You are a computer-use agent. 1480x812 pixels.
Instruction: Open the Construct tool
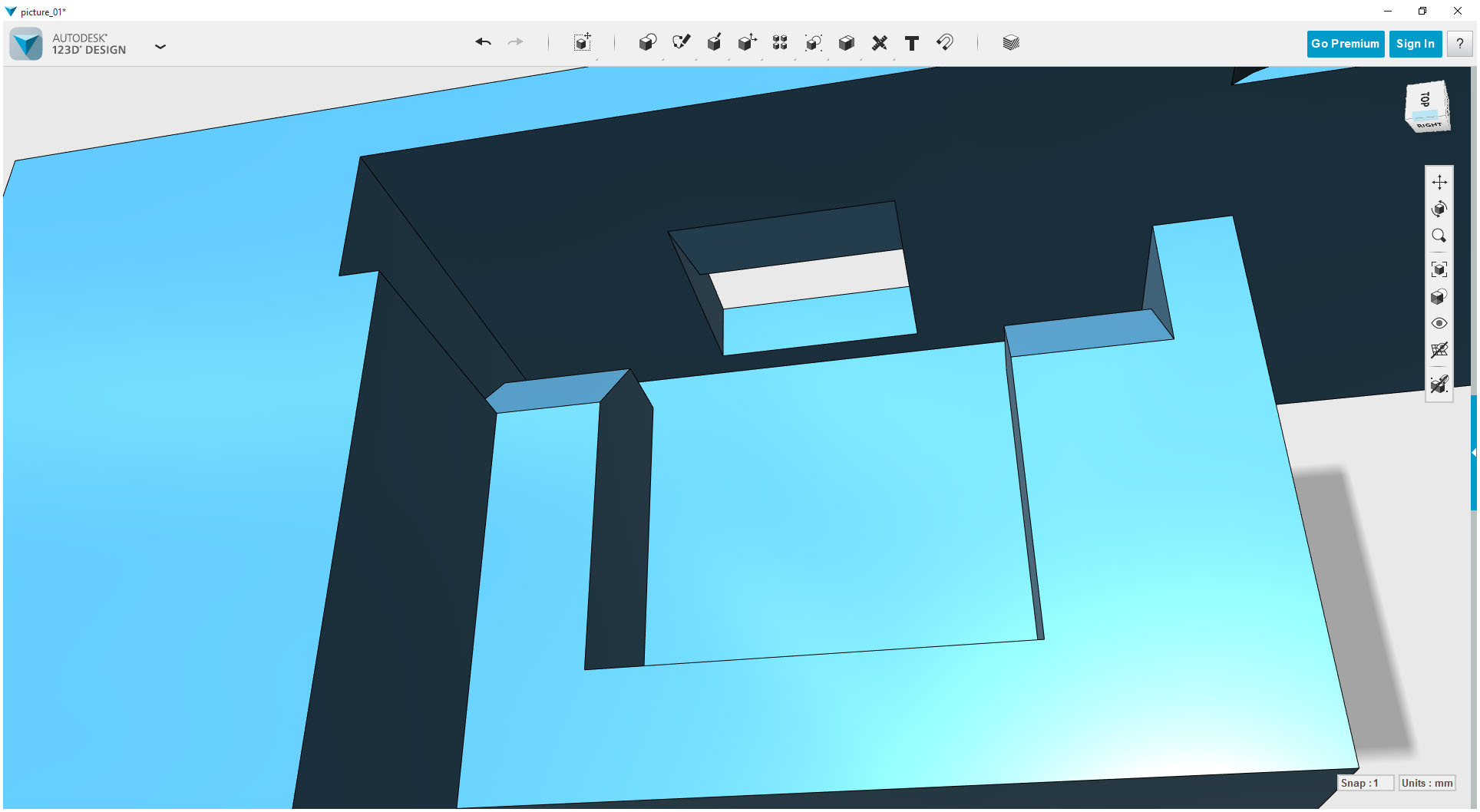714,43
